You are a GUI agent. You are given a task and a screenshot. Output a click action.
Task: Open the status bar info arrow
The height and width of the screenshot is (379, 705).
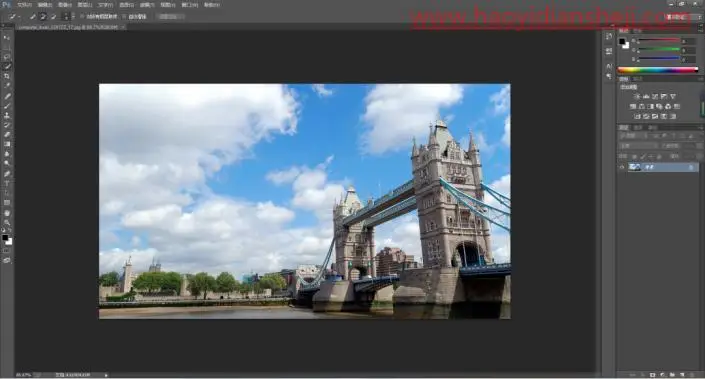tap(106, 375)
